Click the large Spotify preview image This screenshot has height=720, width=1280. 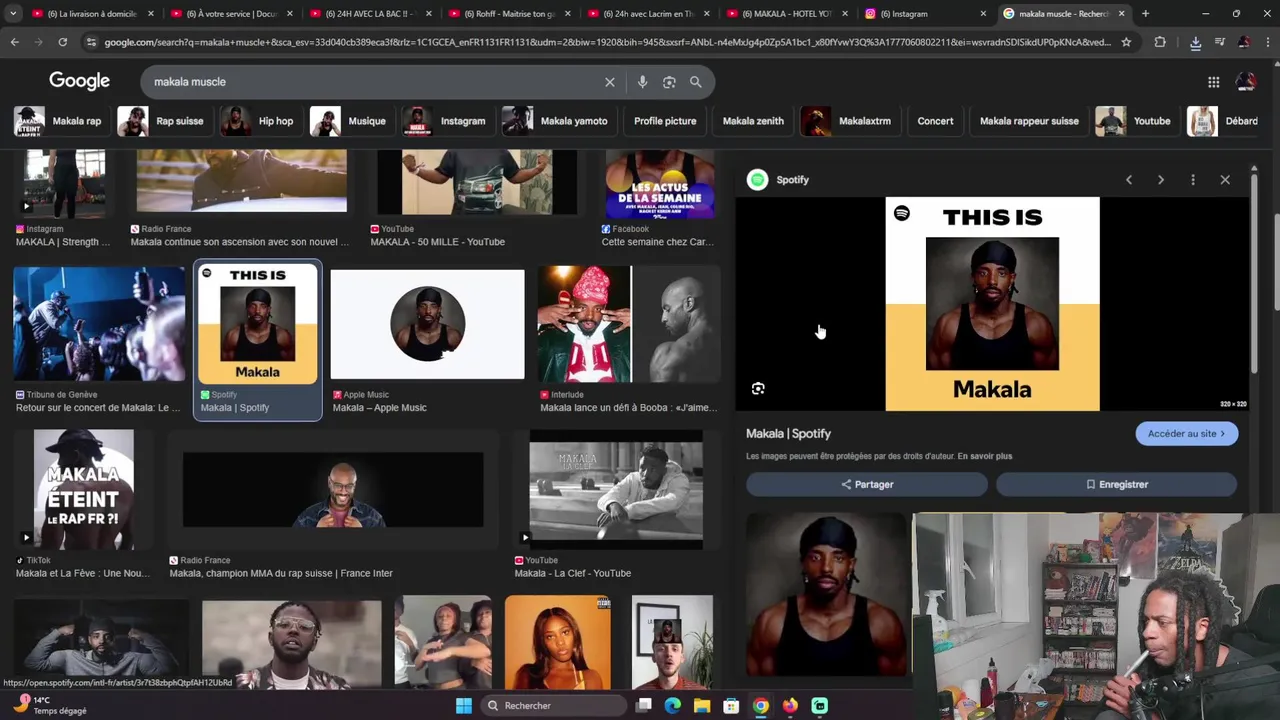992,304
